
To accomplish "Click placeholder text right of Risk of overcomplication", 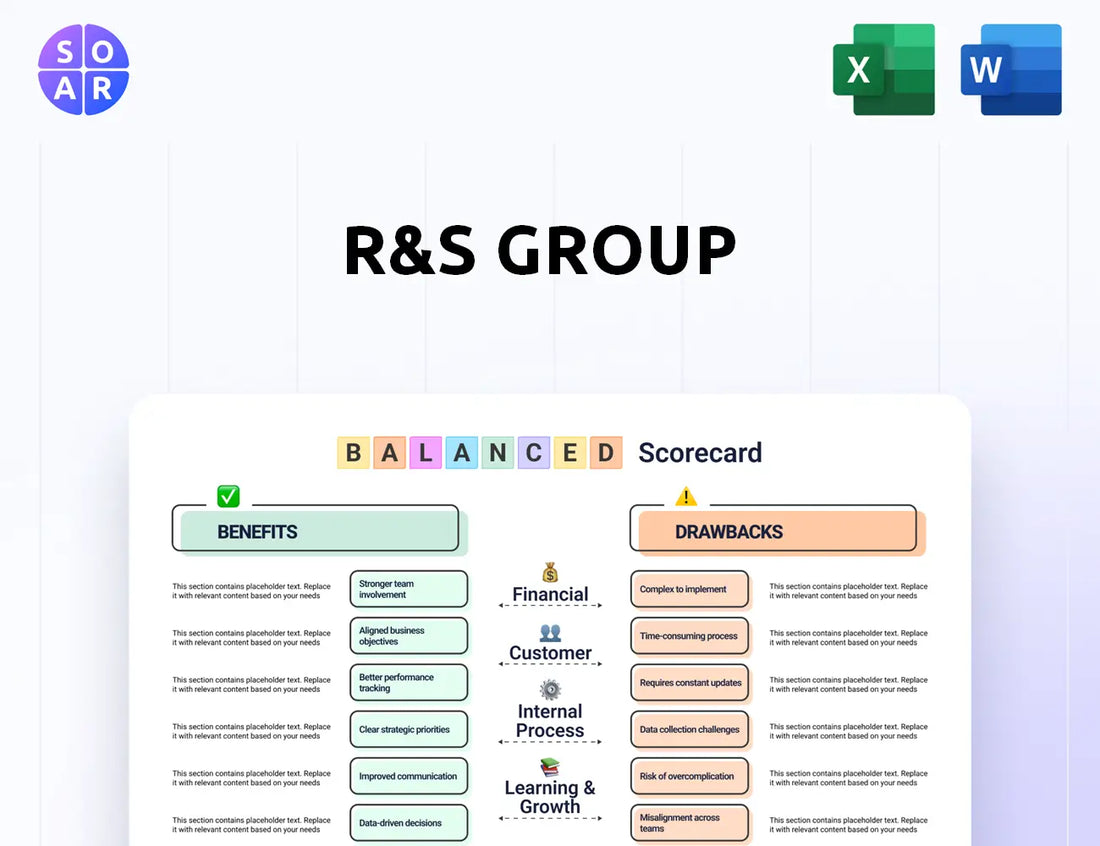I will pyautogui.click(x=848, y=778).
